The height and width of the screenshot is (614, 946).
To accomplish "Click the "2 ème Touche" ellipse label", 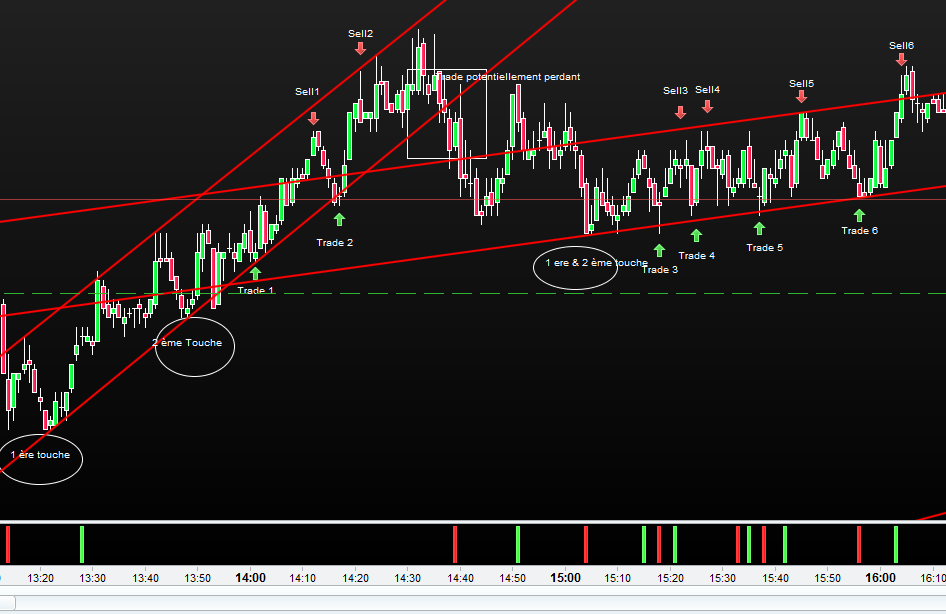I will pos(187,343).
